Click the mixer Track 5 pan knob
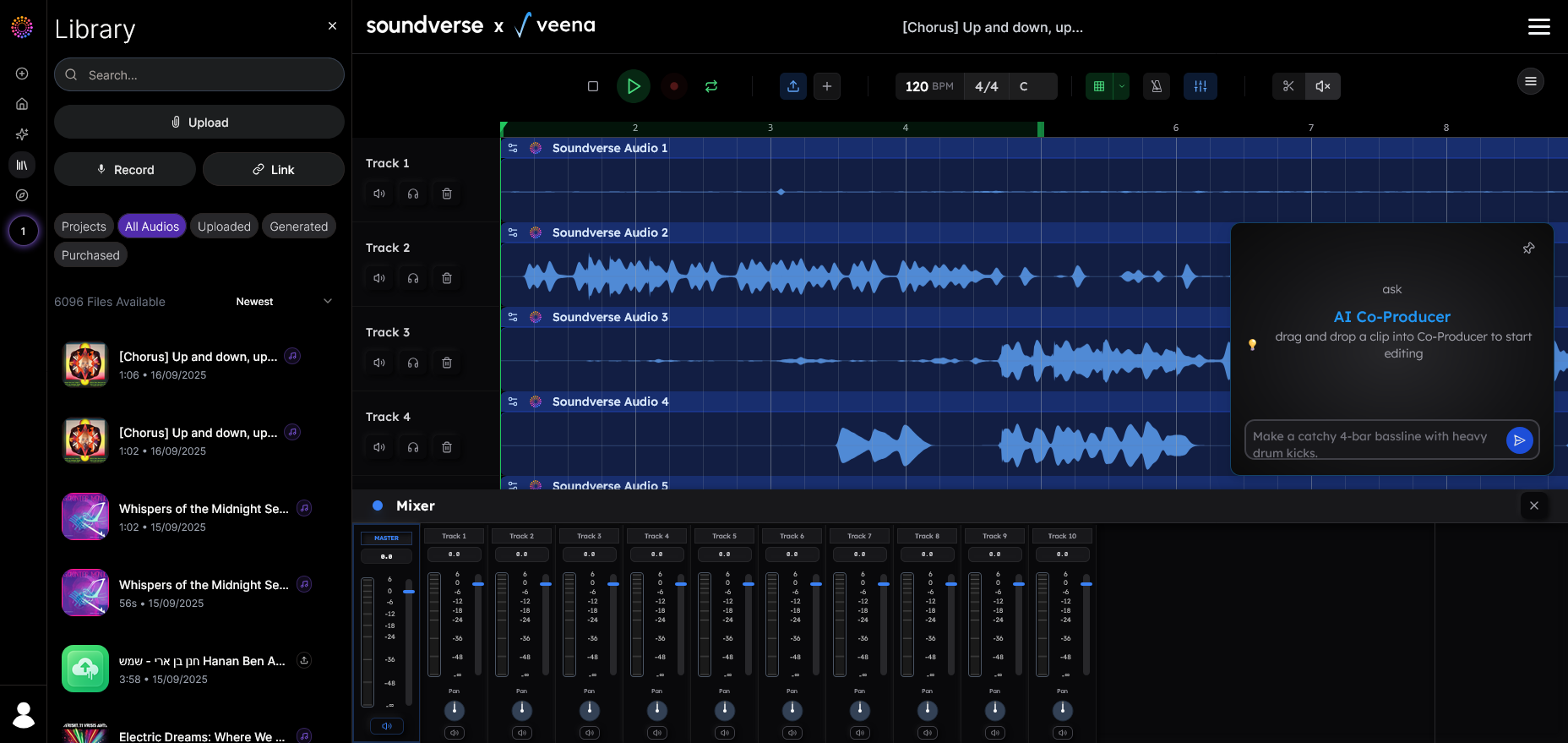 point(725,710)
